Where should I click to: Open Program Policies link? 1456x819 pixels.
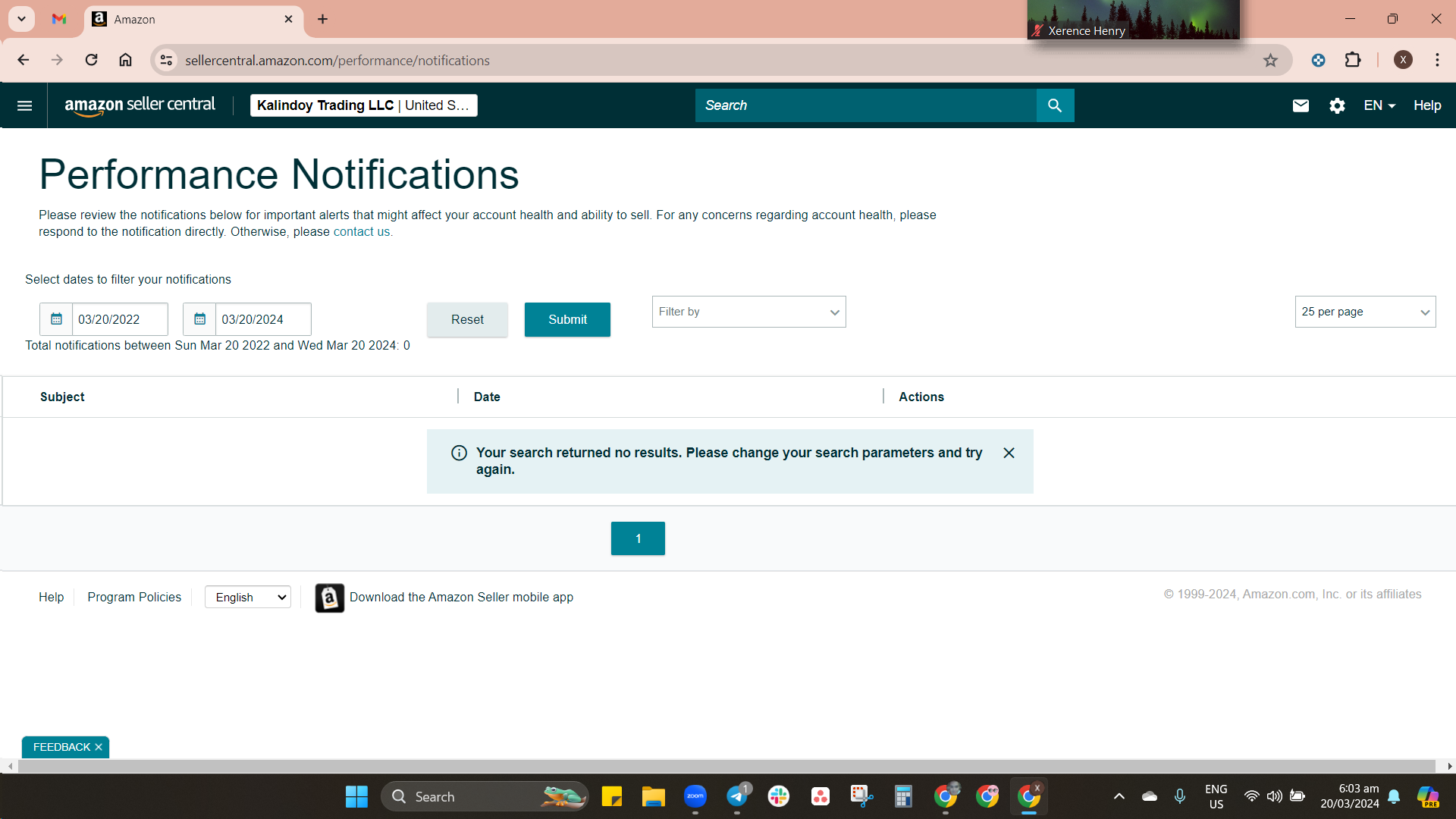[x=134, y=598]
